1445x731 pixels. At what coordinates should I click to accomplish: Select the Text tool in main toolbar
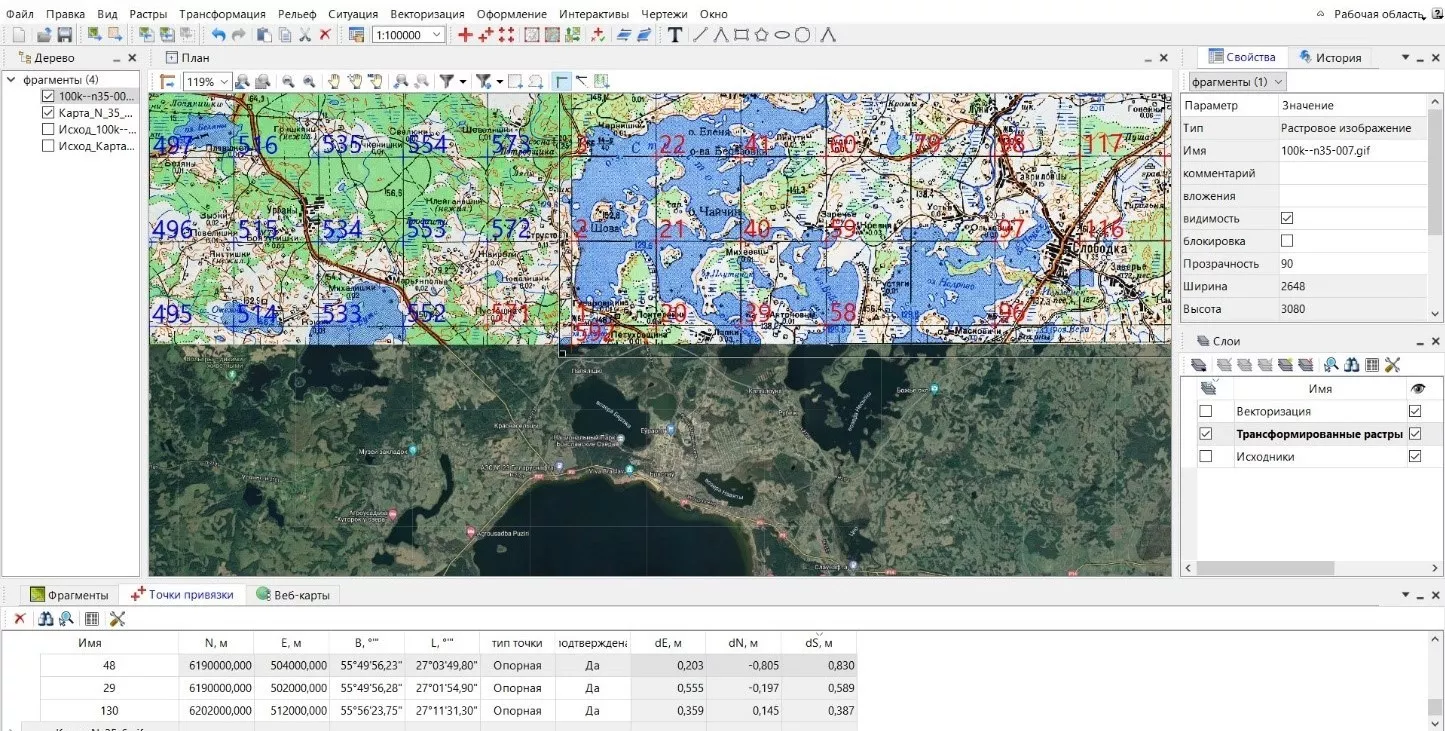(x=675, y=35)
